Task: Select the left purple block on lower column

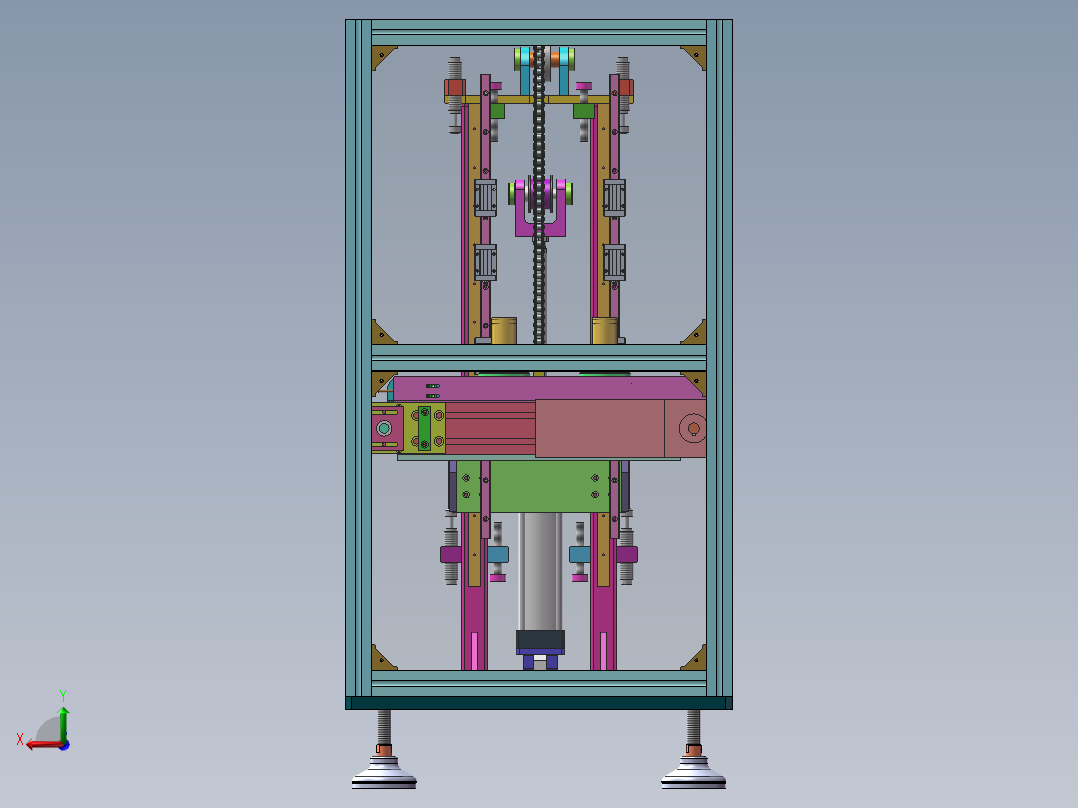Action: click(x=450, y=554)
